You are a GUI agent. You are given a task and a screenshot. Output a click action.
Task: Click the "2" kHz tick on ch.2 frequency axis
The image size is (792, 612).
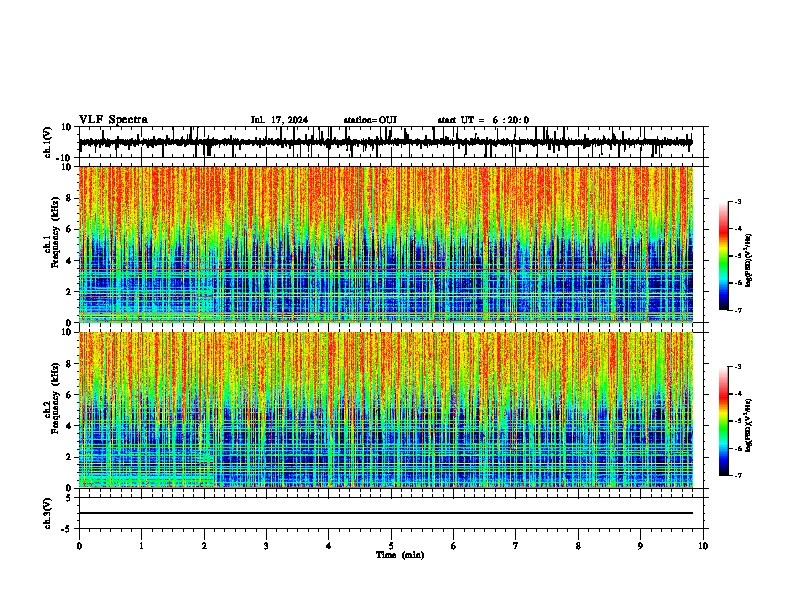[70, 457]
